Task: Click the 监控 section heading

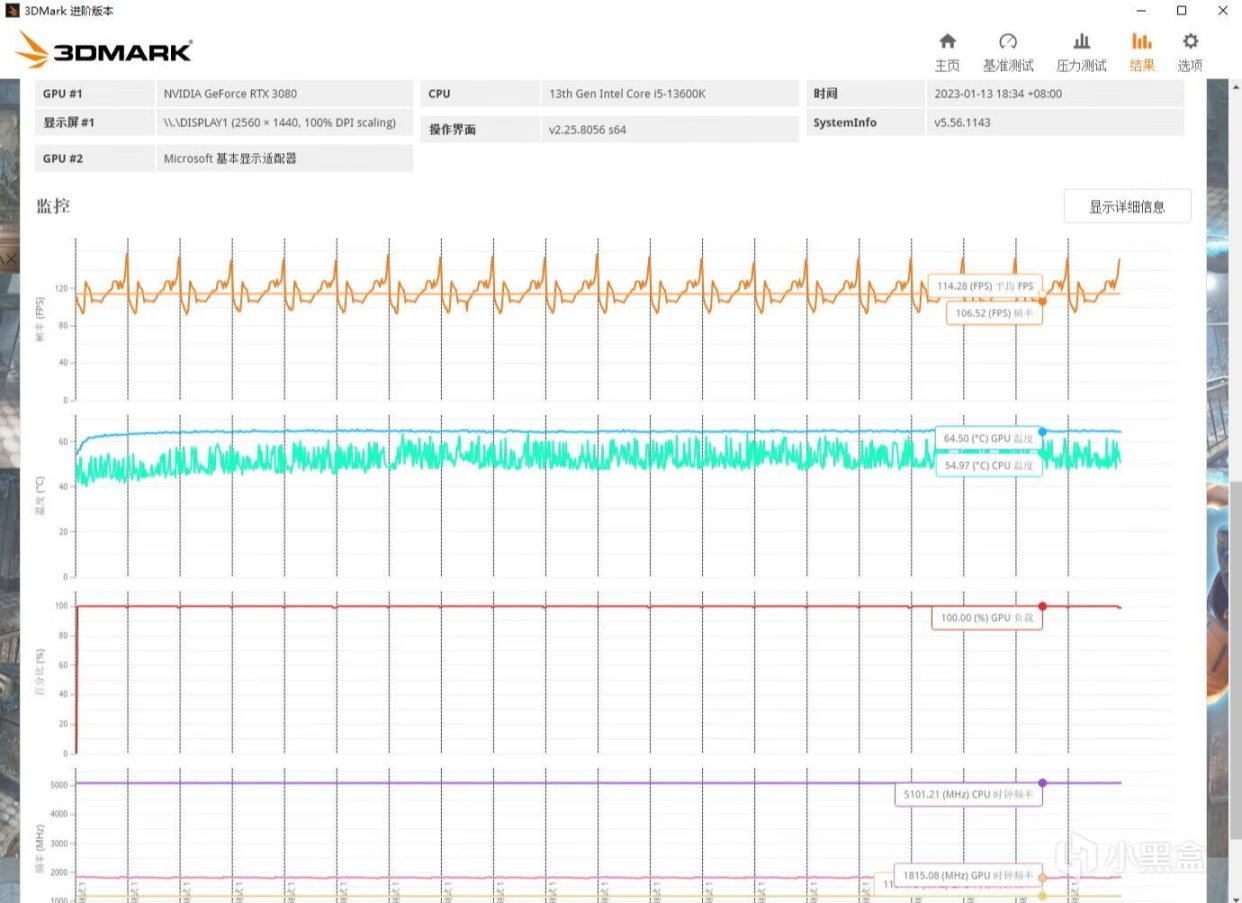Action: pyautogui.click(x=53, y=206)
